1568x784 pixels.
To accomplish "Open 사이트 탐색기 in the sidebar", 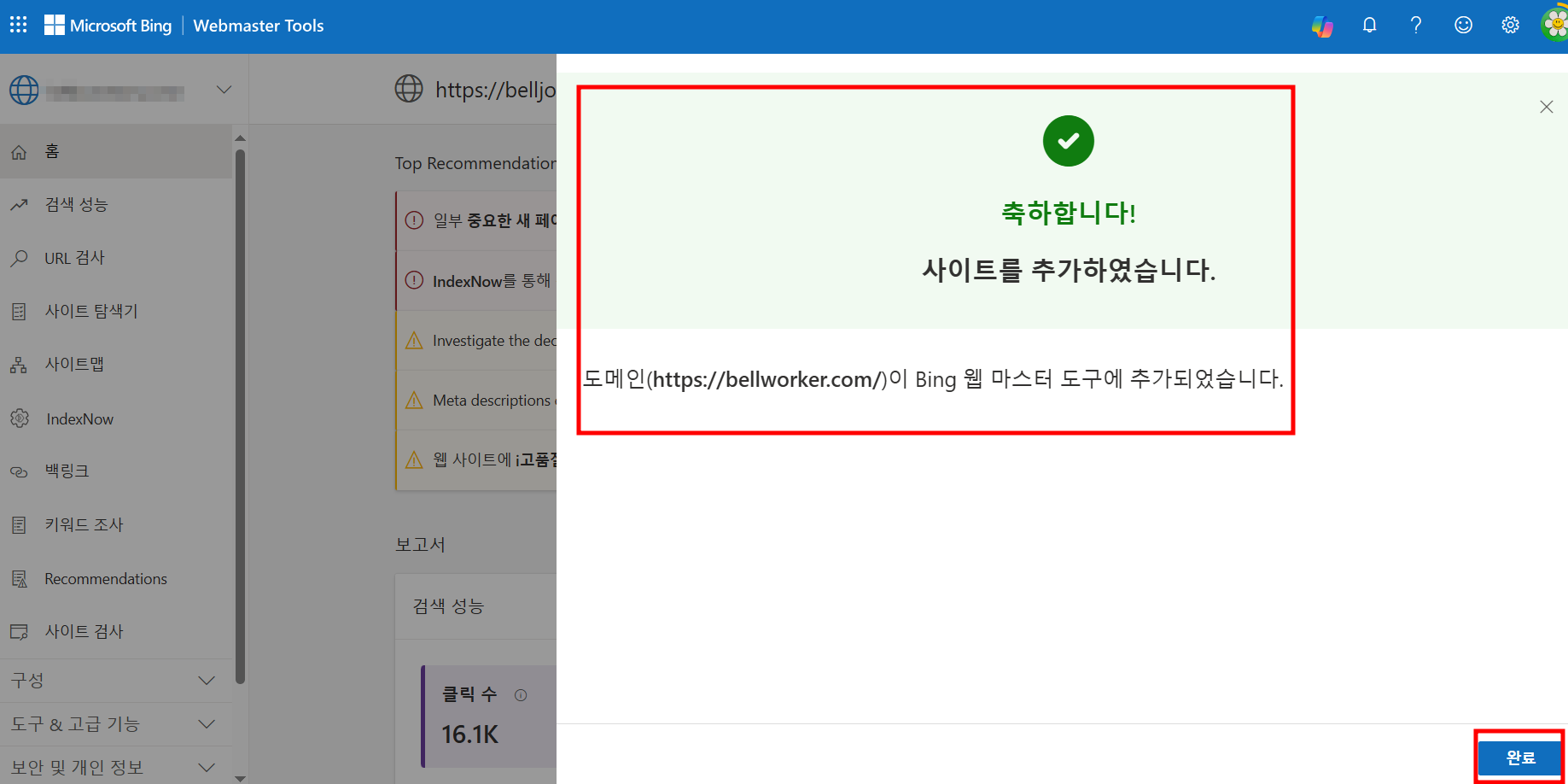I will (116, 311).
